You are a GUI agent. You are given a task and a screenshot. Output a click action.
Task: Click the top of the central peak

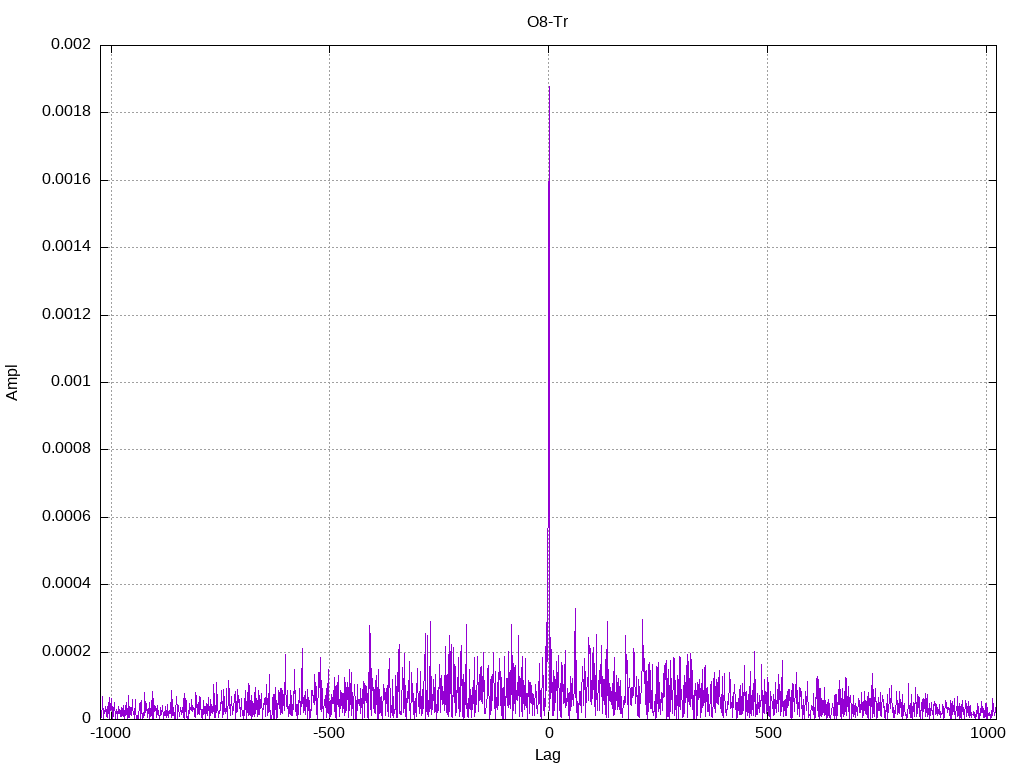[x=549, y=88]
